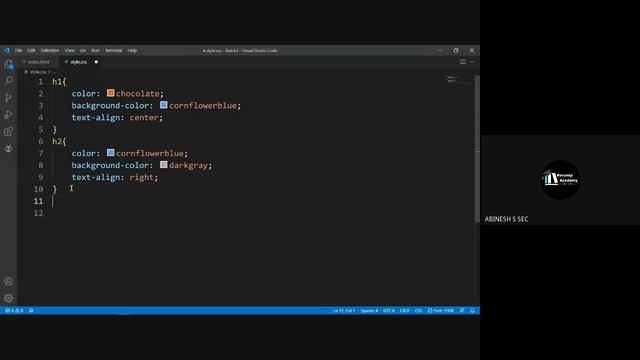Open the Help menu
Image resolution: width=640 pixels, height=360 pixels.
(132, 51)
